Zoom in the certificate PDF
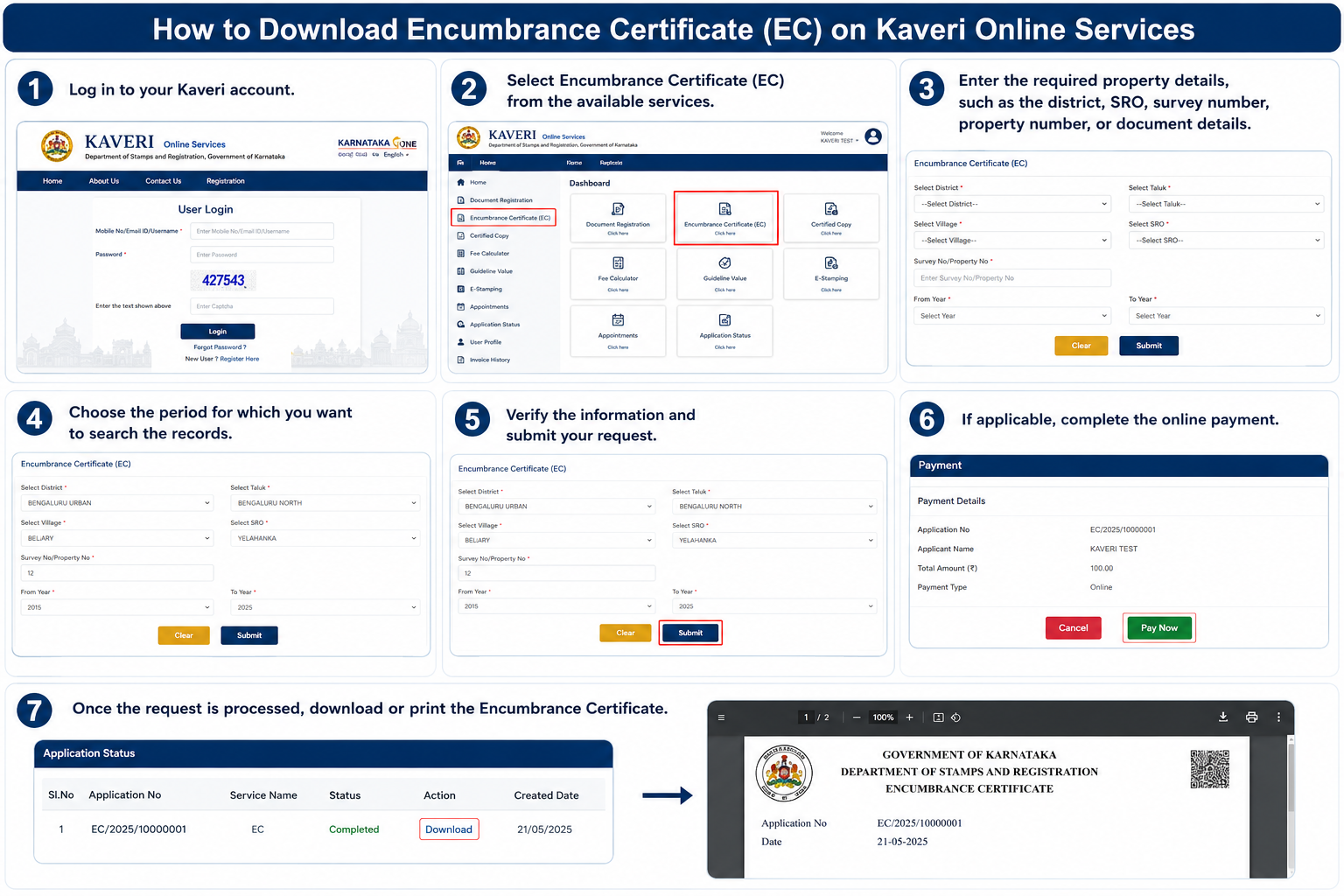The width and height of the screenshot is (1344, 896). (910, 717)
